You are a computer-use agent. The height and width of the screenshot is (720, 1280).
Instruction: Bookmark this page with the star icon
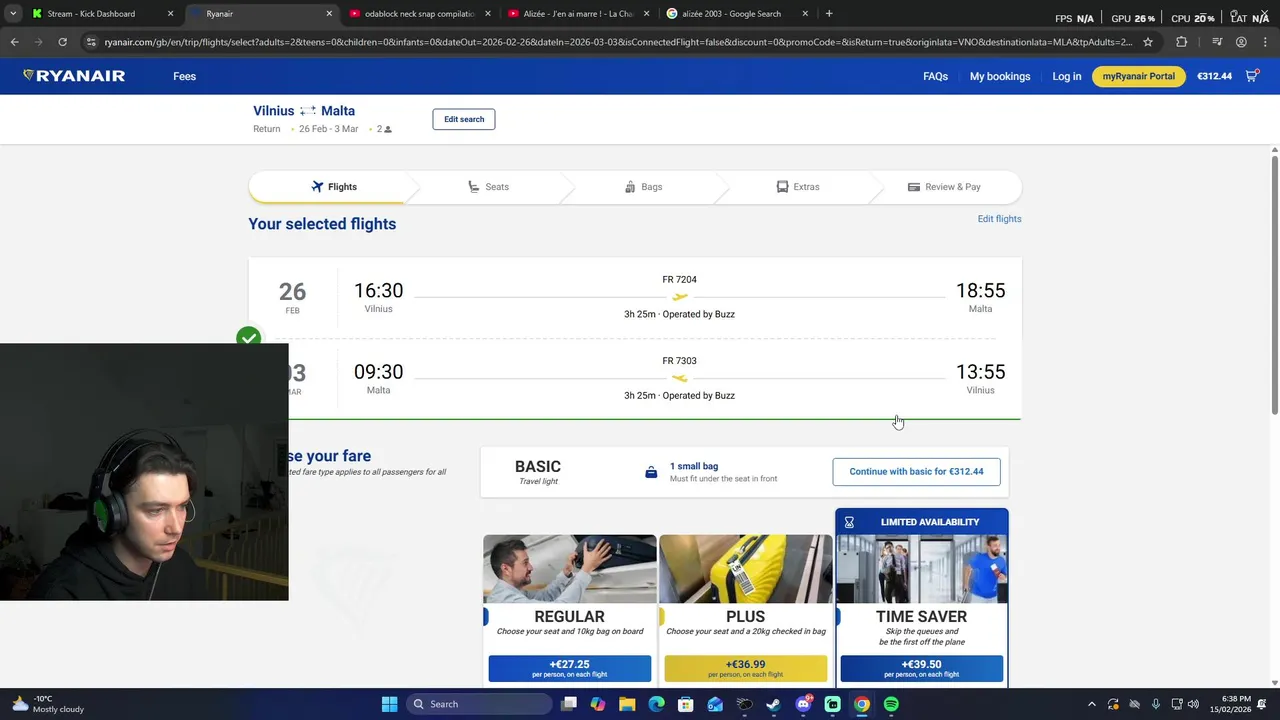click(x=1148, y=42)
